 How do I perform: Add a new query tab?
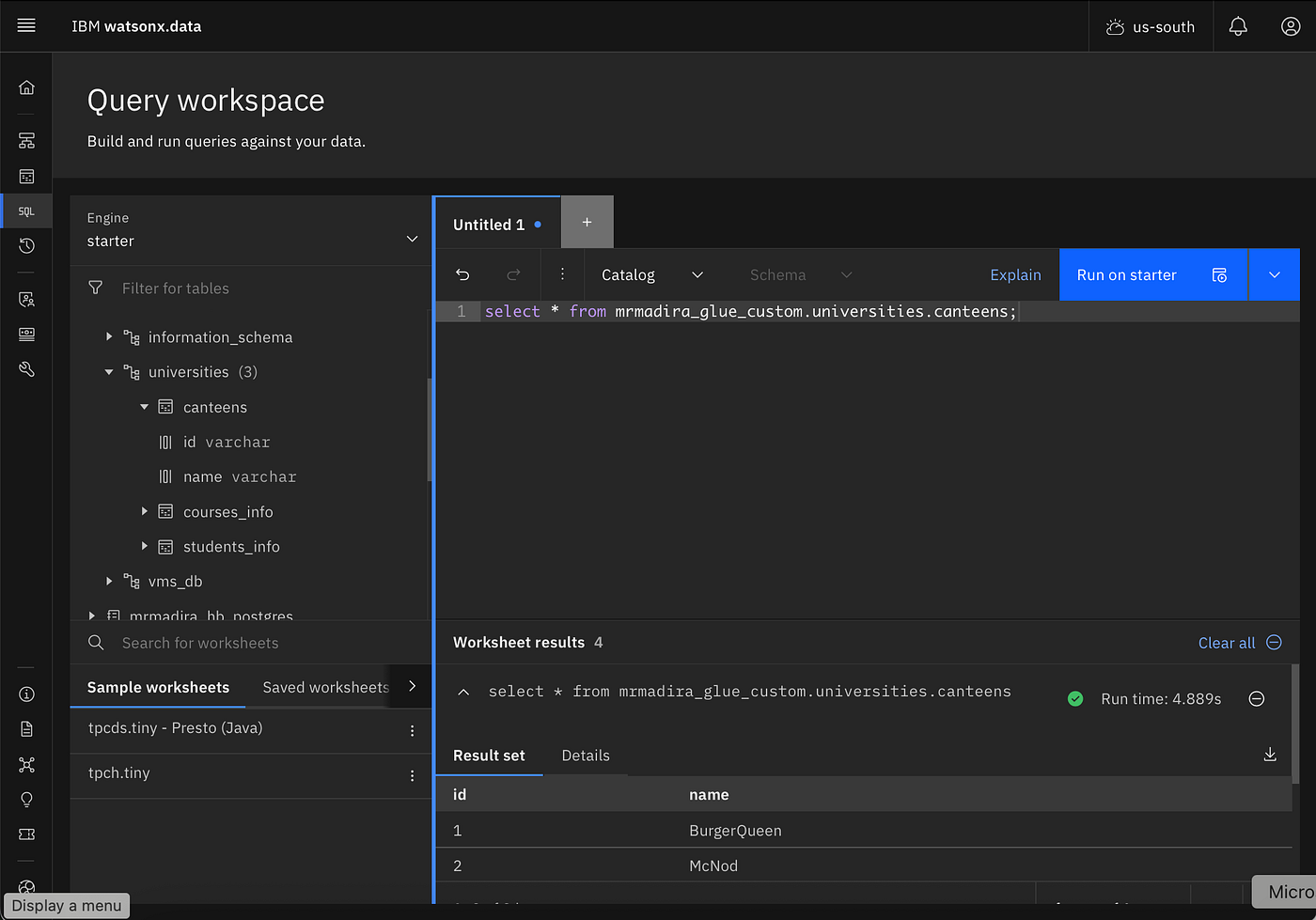point(587,223)
